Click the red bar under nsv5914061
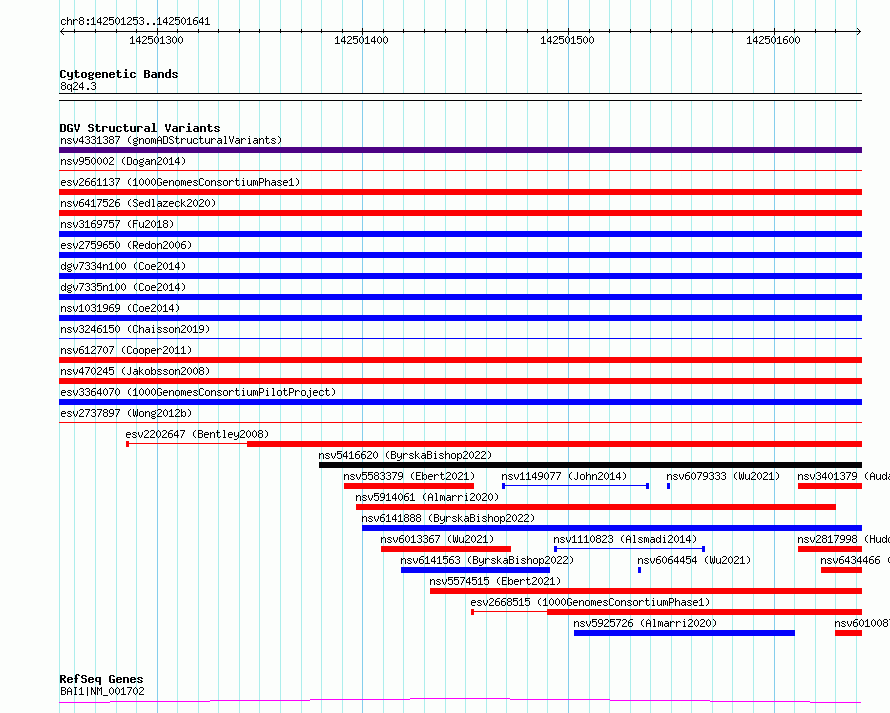 [595, 507]
